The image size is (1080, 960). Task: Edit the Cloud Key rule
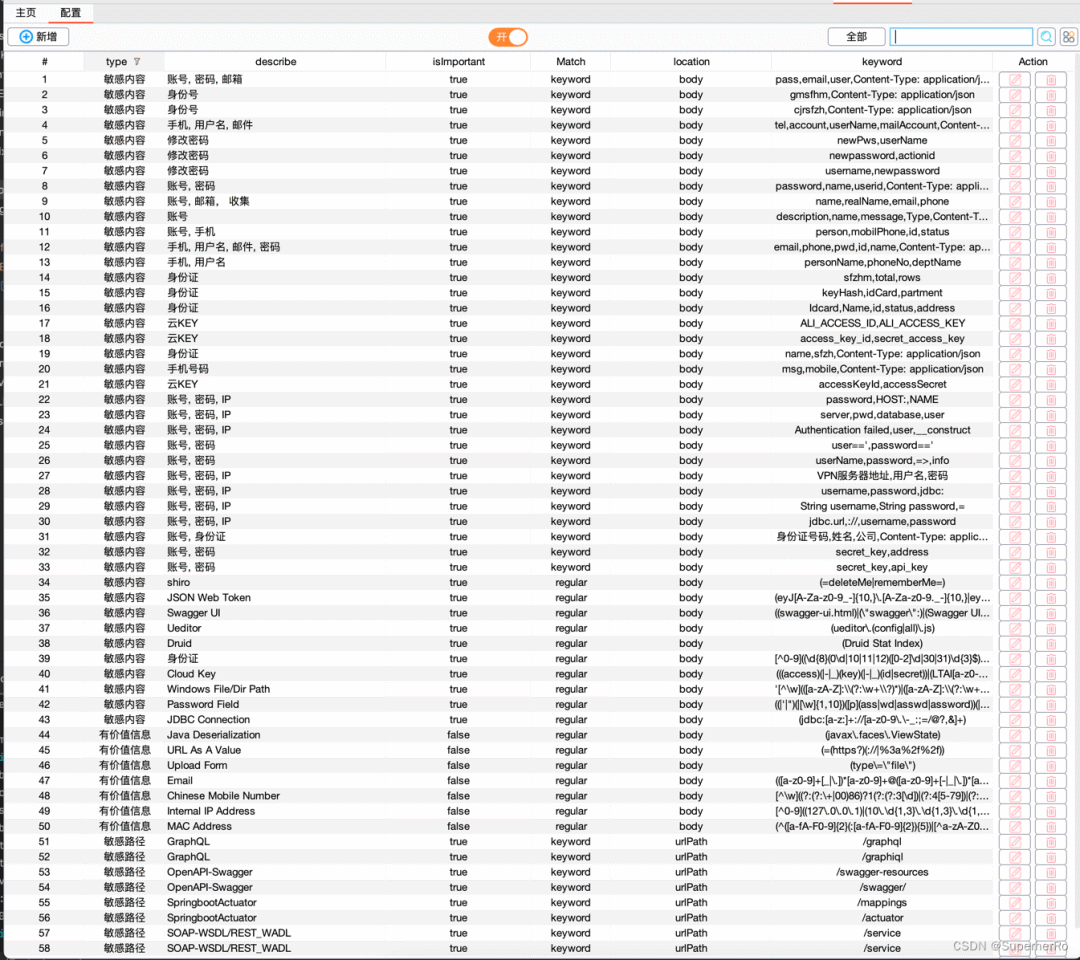[x=1015, y=674]
